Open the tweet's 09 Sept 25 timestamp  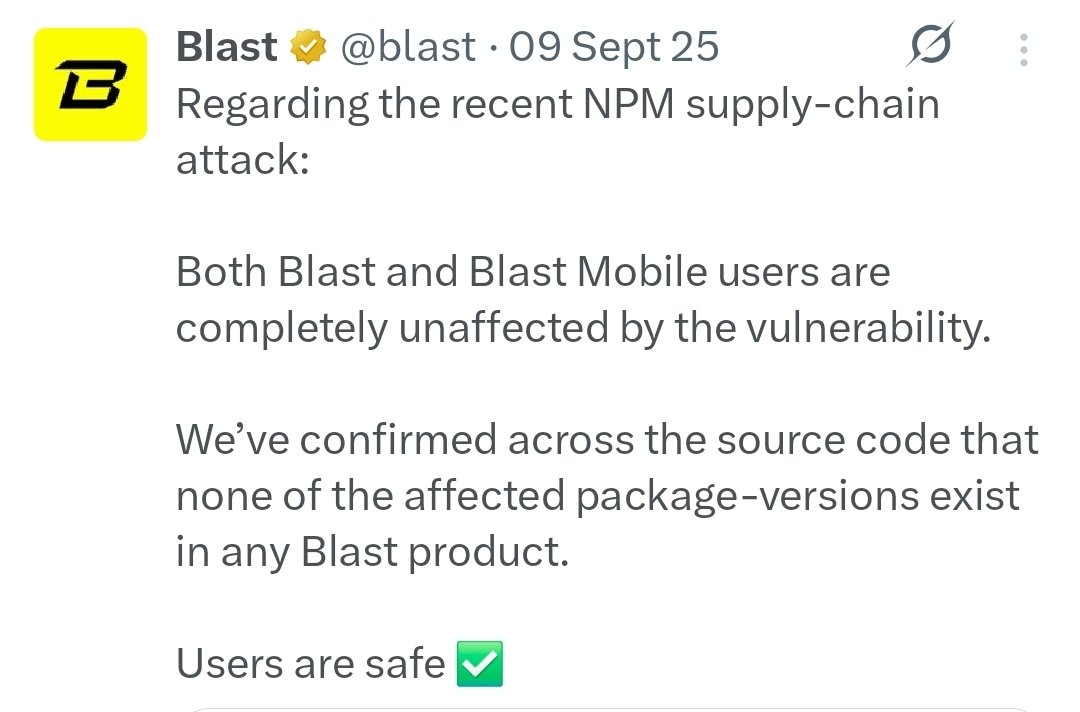614,47
